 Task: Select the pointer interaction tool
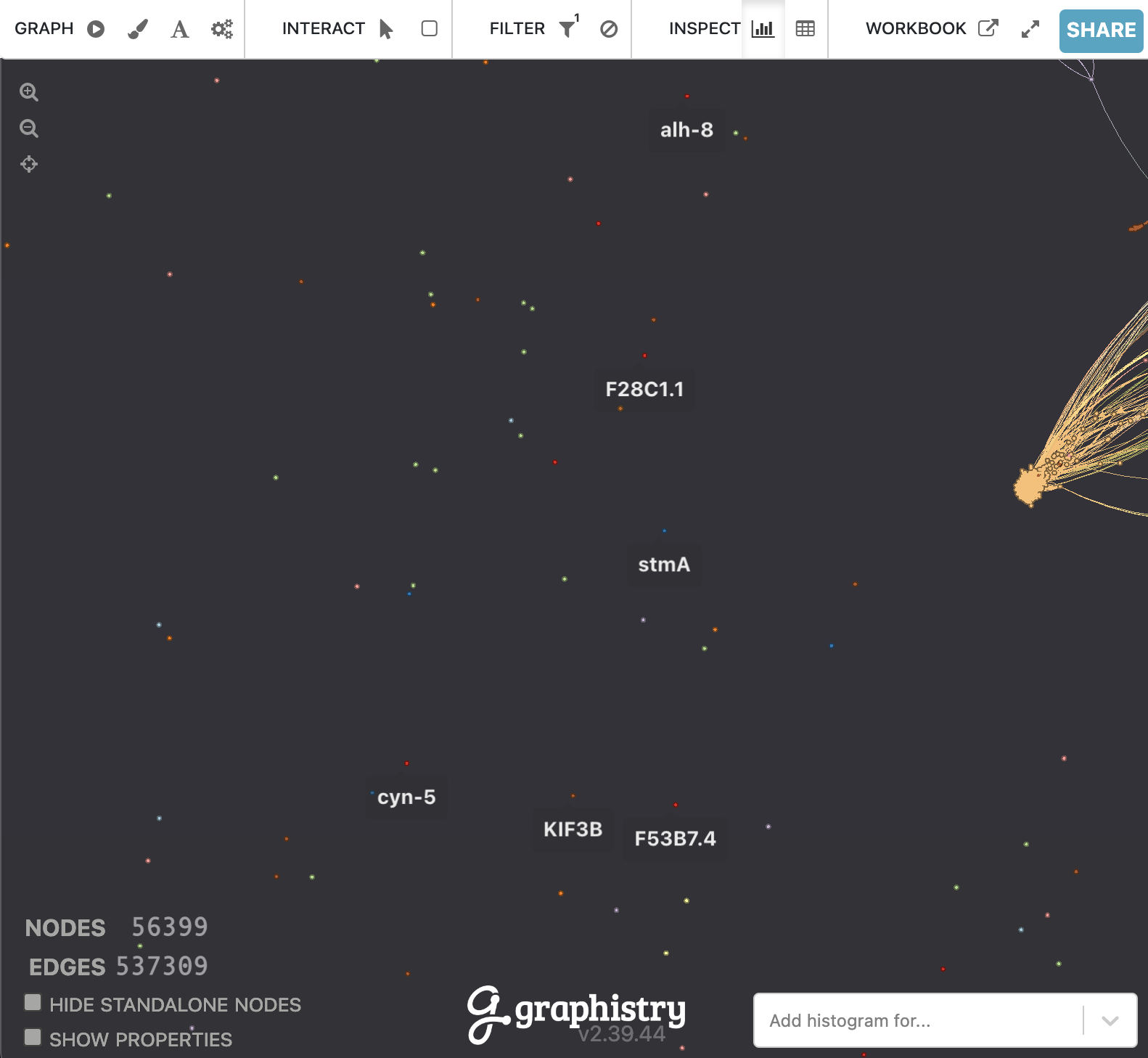coord(386,29)
